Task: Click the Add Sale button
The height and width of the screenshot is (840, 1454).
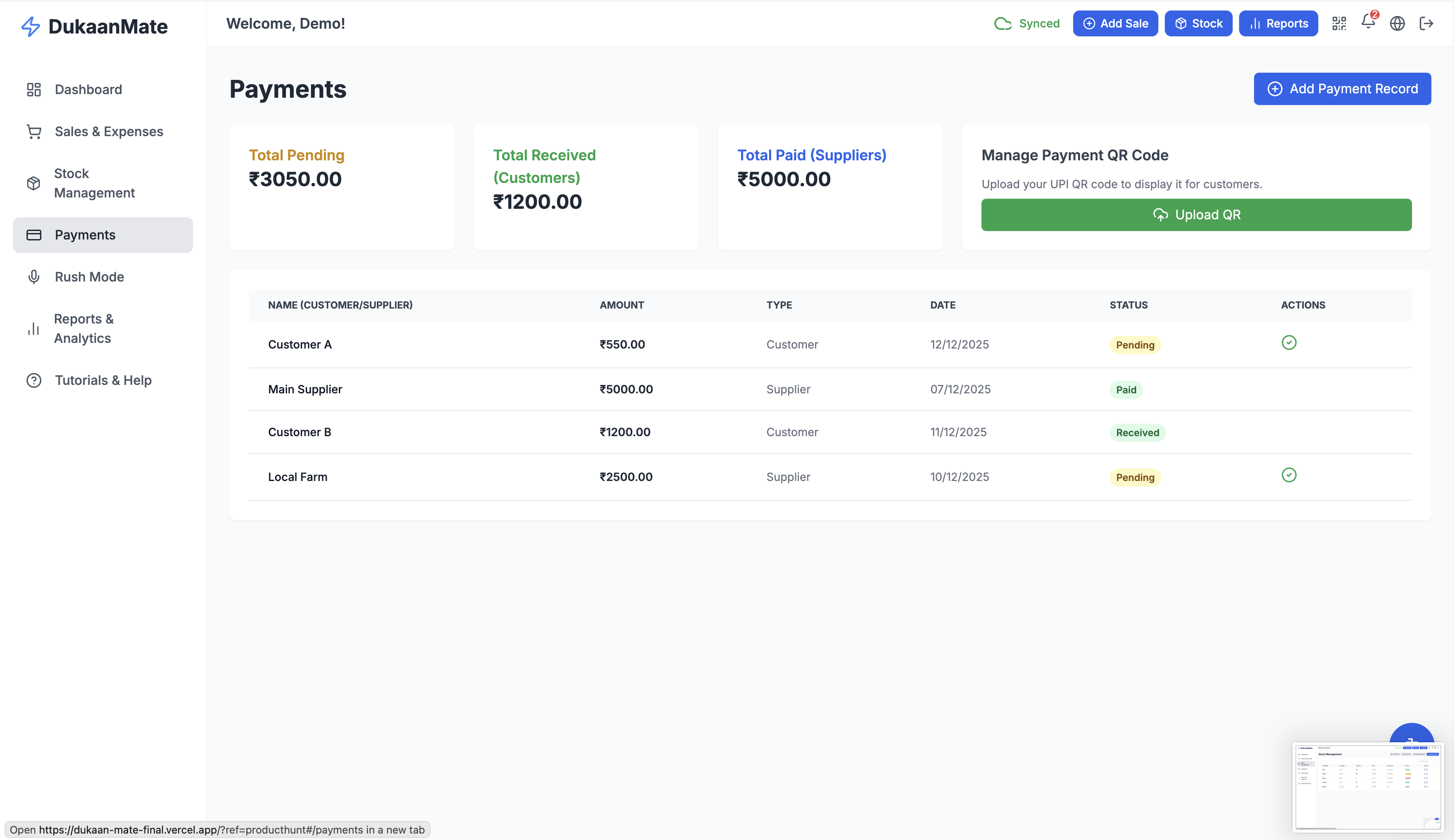Action: coord(1115,24)
